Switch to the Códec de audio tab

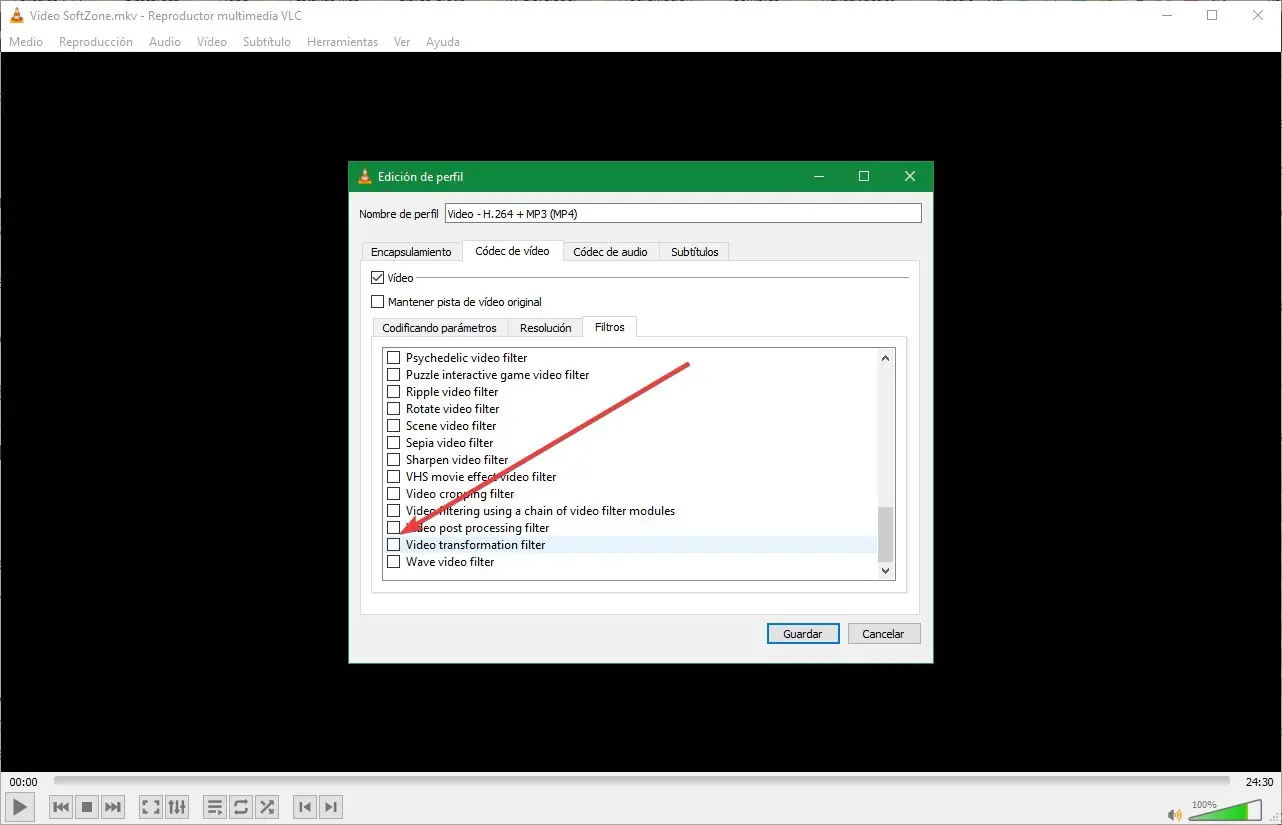coord(610,252)
